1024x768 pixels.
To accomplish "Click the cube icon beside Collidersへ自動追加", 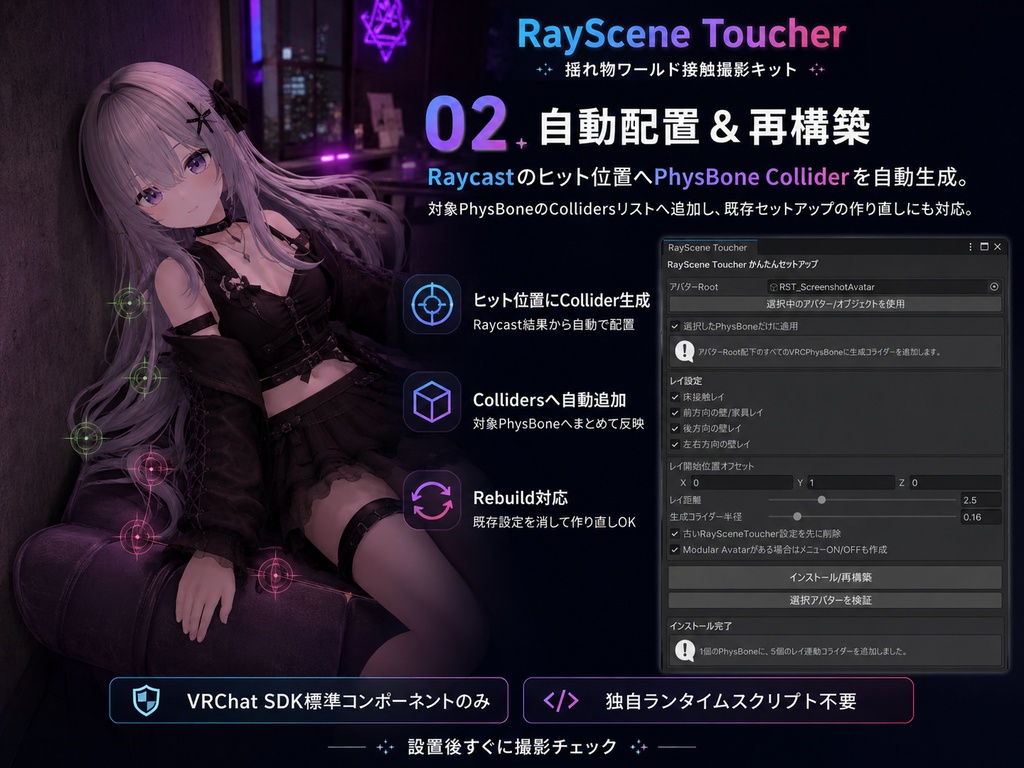I will [432, 402].
